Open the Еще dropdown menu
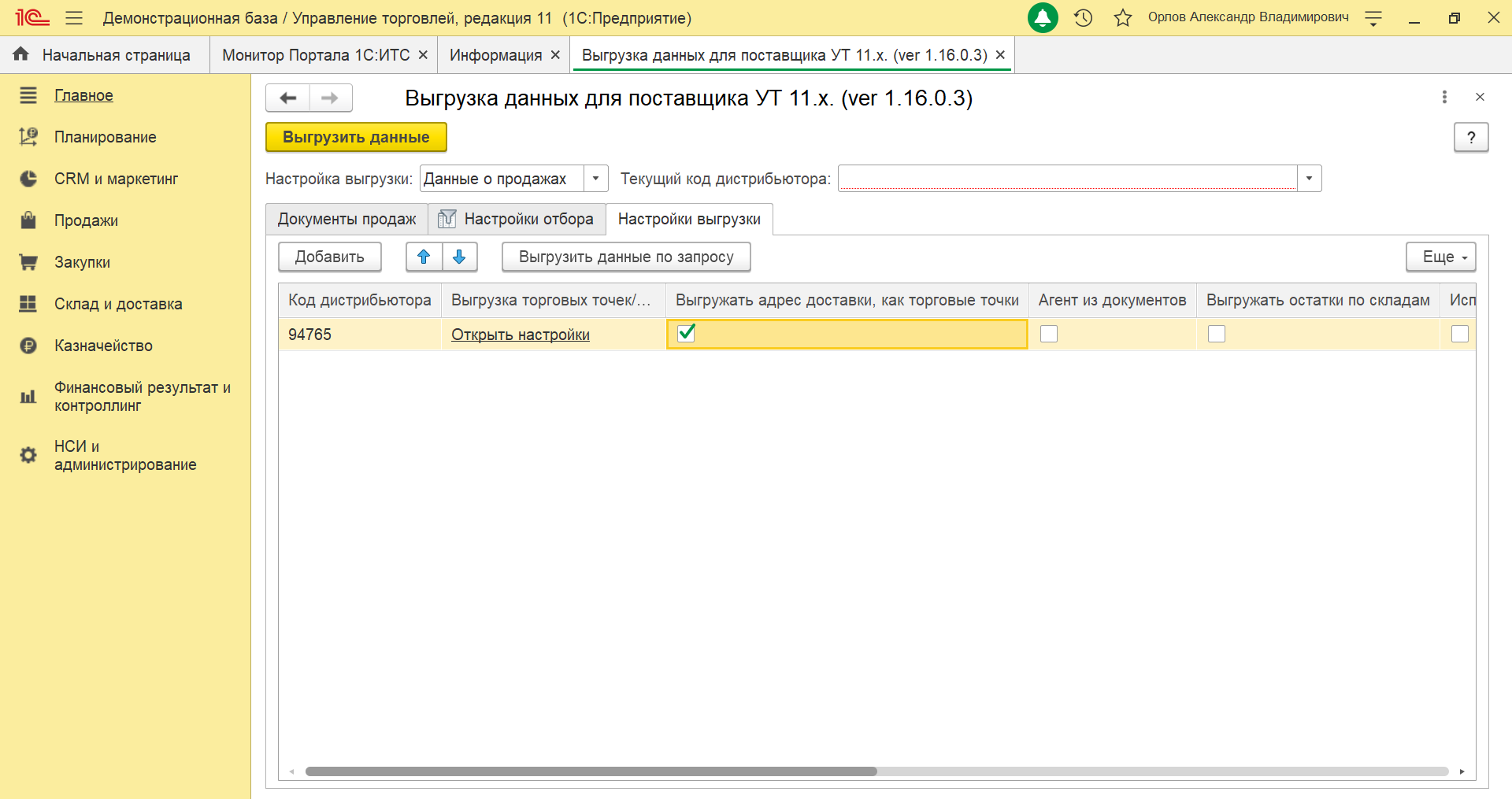Screen dimensions: 1512x799 click(1441, 257)
